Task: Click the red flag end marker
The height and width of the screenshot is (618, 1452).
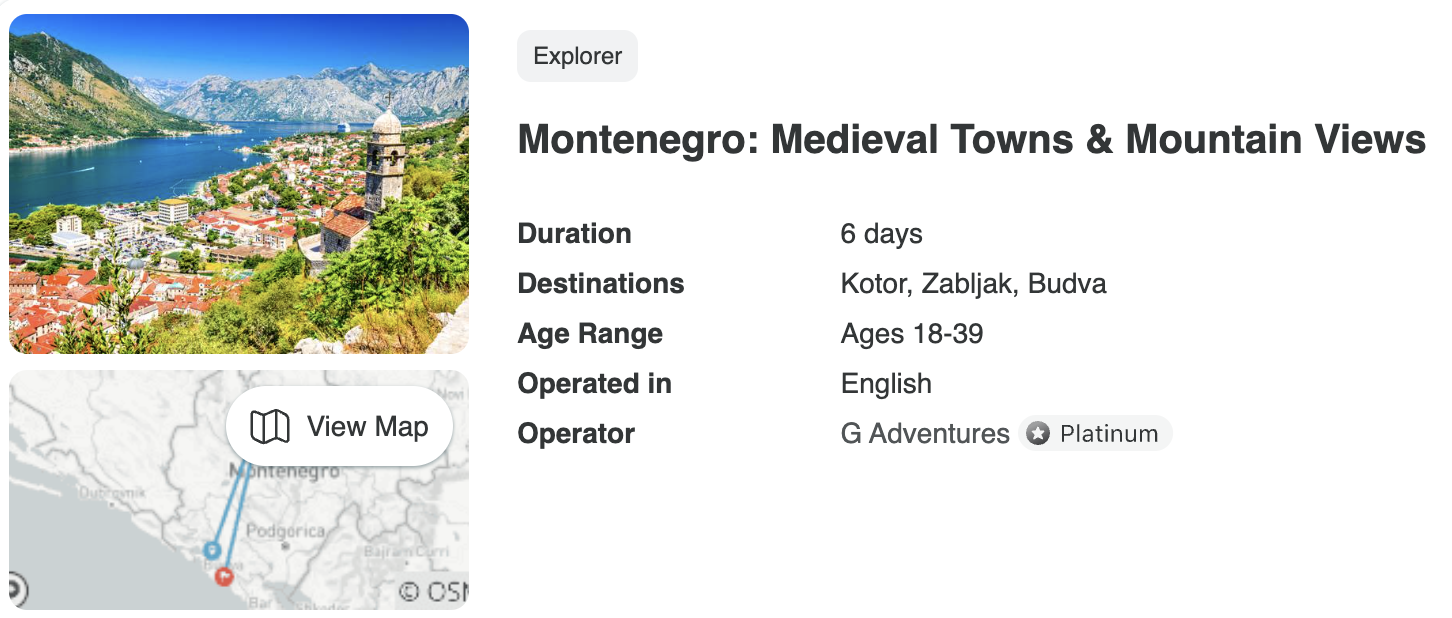Action: coord(224,576)
